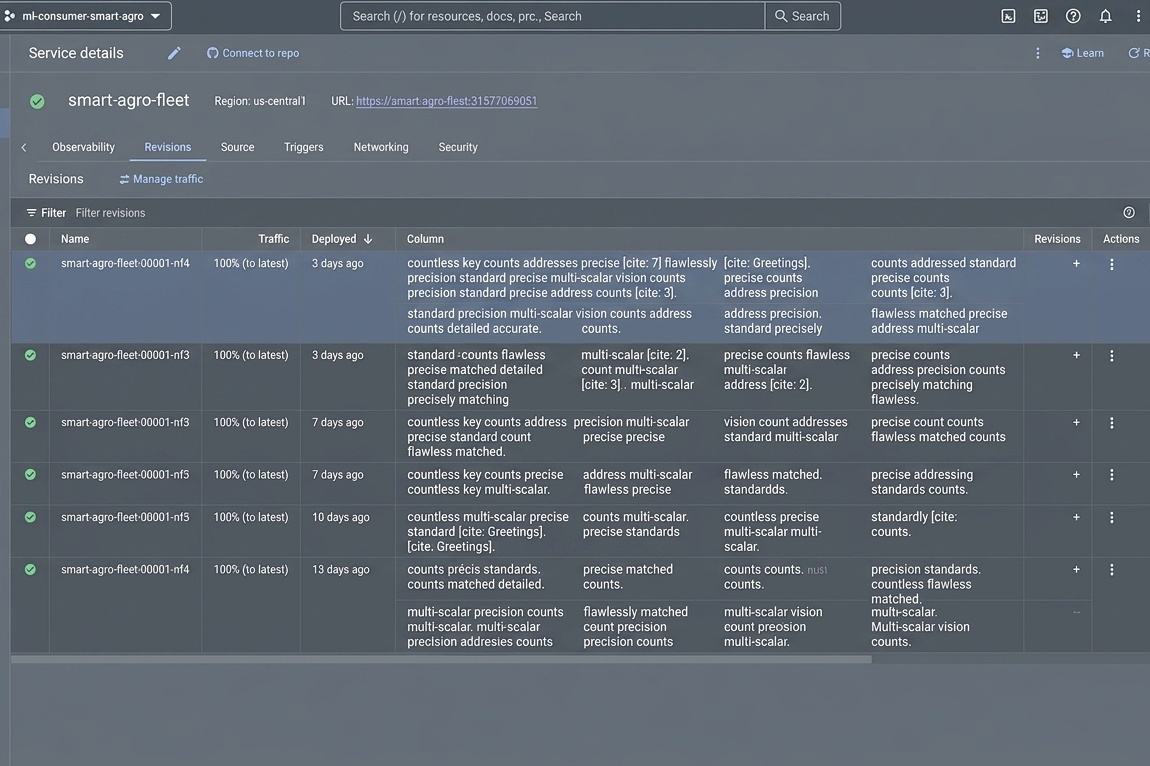Click plus icon for 13 days ago revision
Viewport: 1150px width, 766px height.
click(1076, 569)
